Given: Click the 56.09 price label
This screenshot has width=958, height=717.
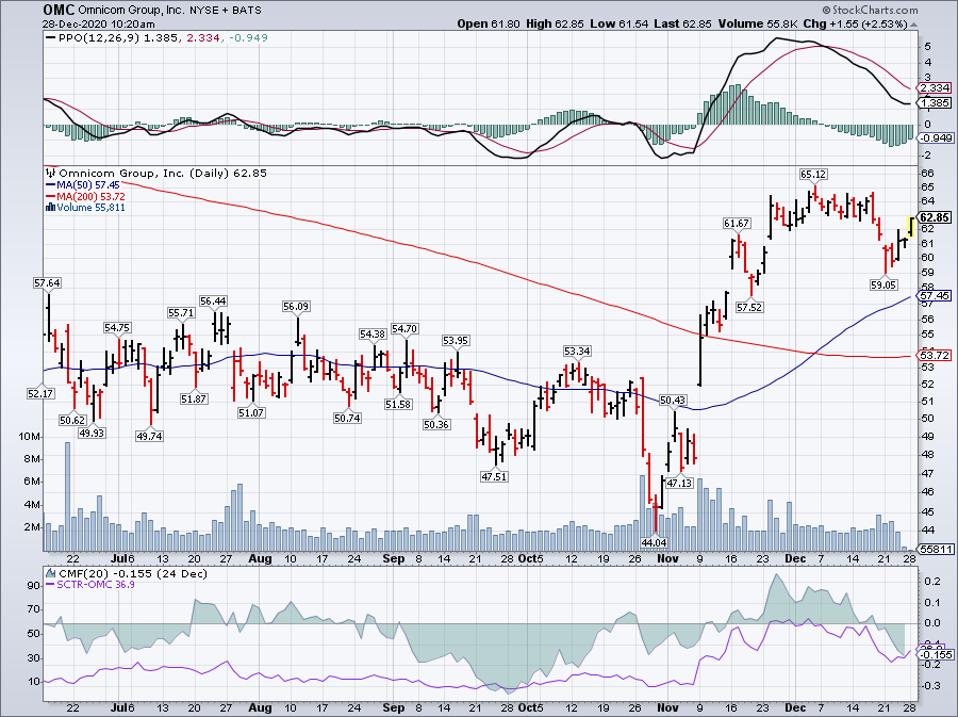Looking at the screenshot, I should point(296,306).
